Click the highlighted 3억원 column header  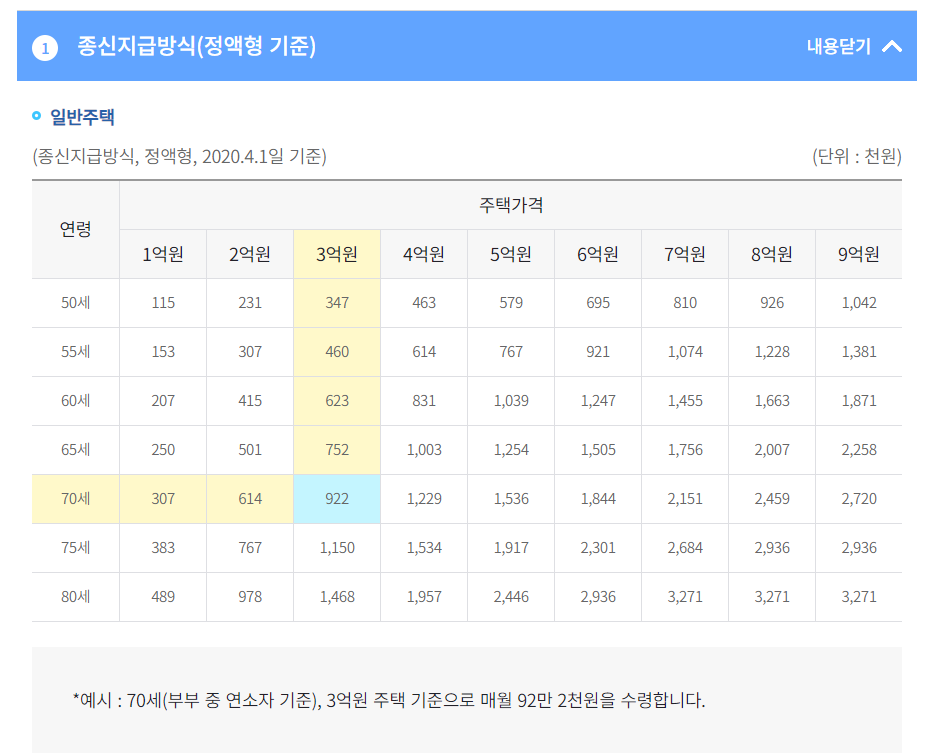pyautogui.click(x=337, y=254)
